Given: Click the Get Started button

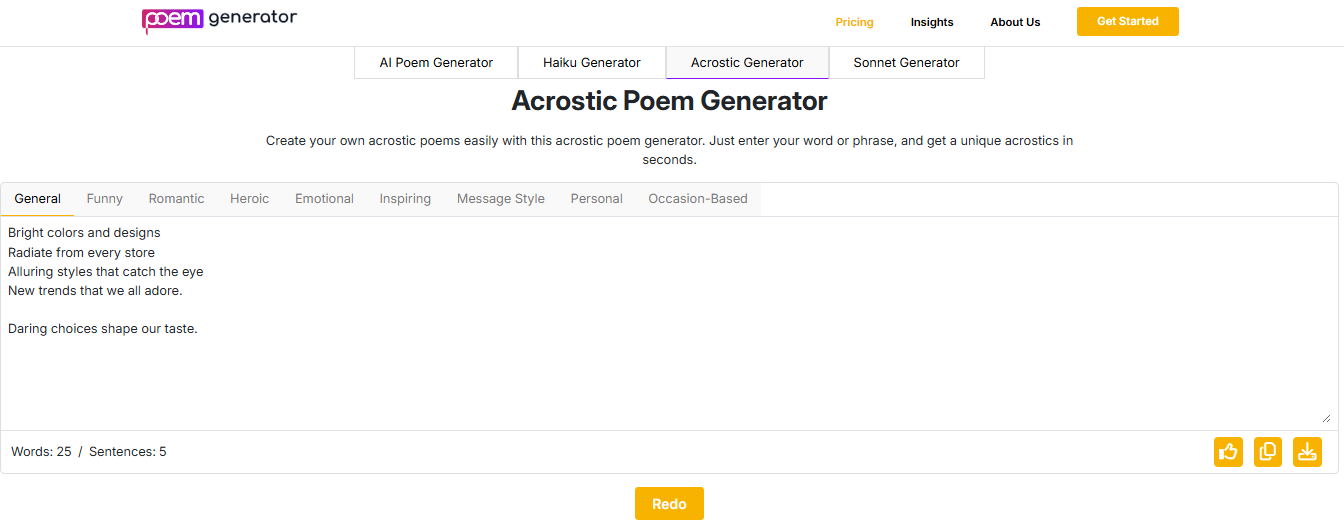Looking at the screenshot, I should (x=1128, y=21).
